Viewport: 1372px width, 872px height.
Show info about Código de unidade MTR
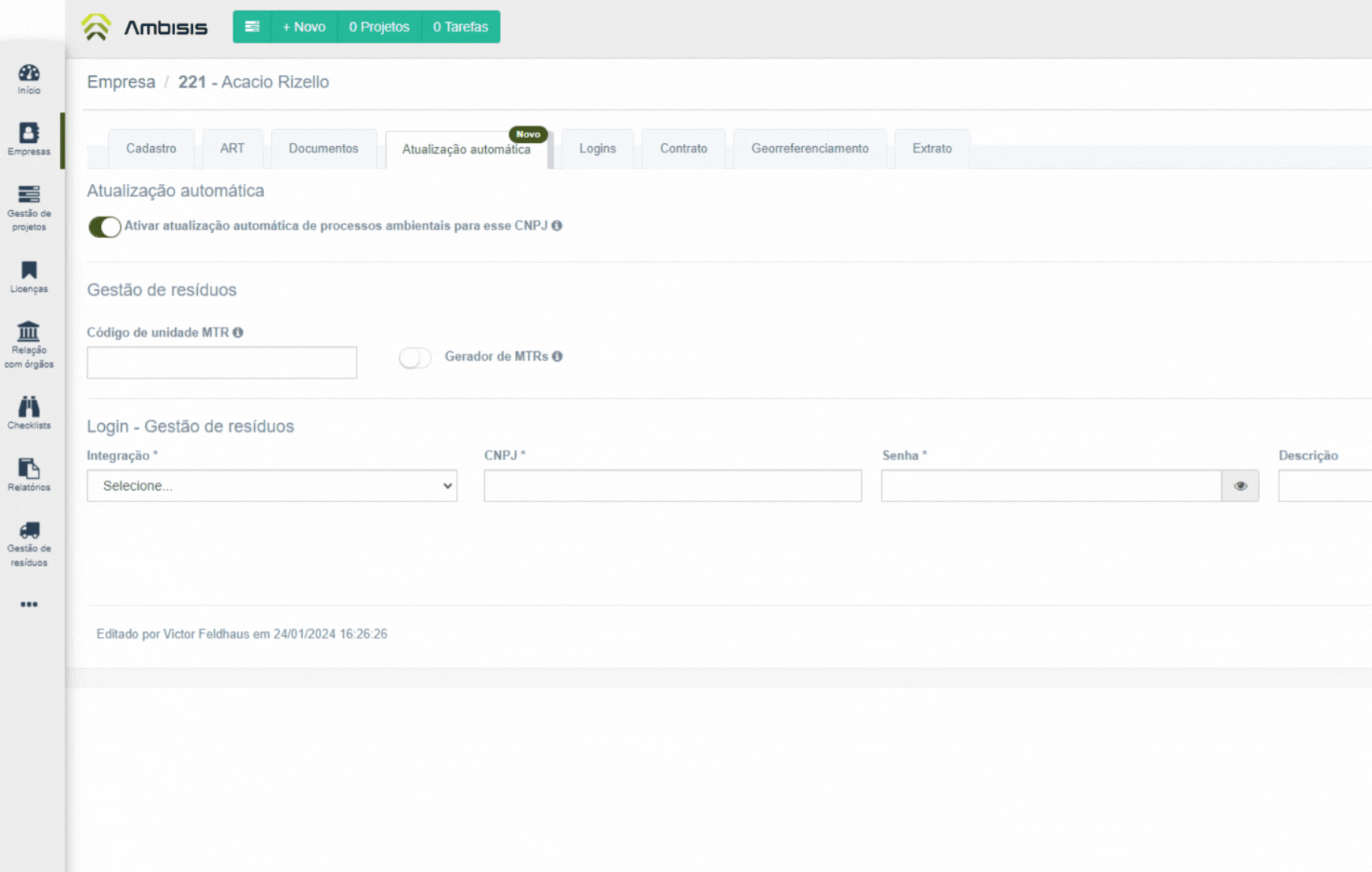237,333
